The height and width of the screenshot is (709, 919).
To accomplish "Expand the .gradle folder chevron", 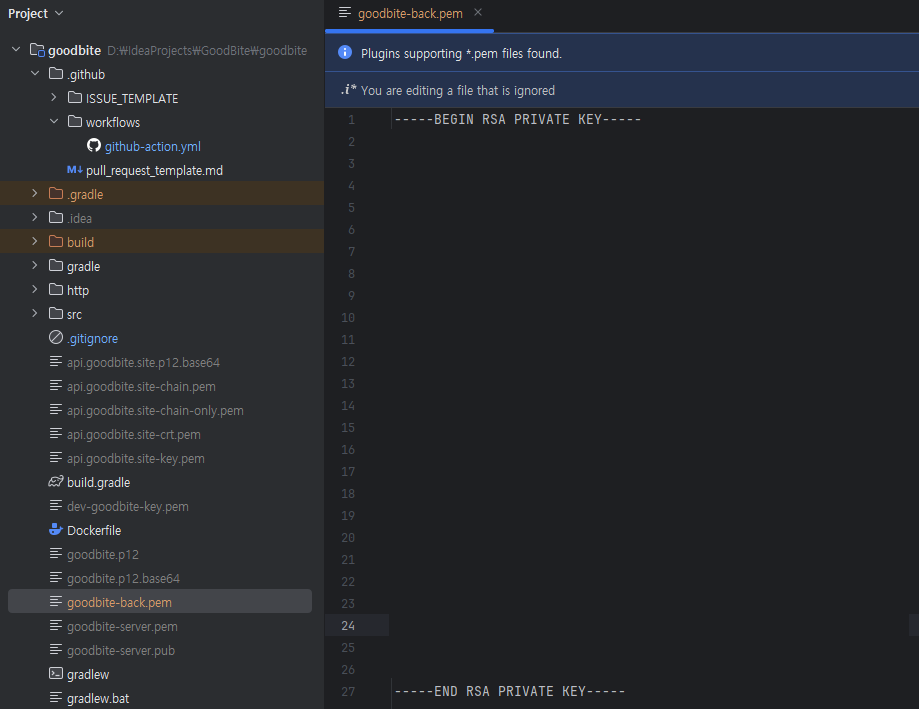I will point(35,193).
